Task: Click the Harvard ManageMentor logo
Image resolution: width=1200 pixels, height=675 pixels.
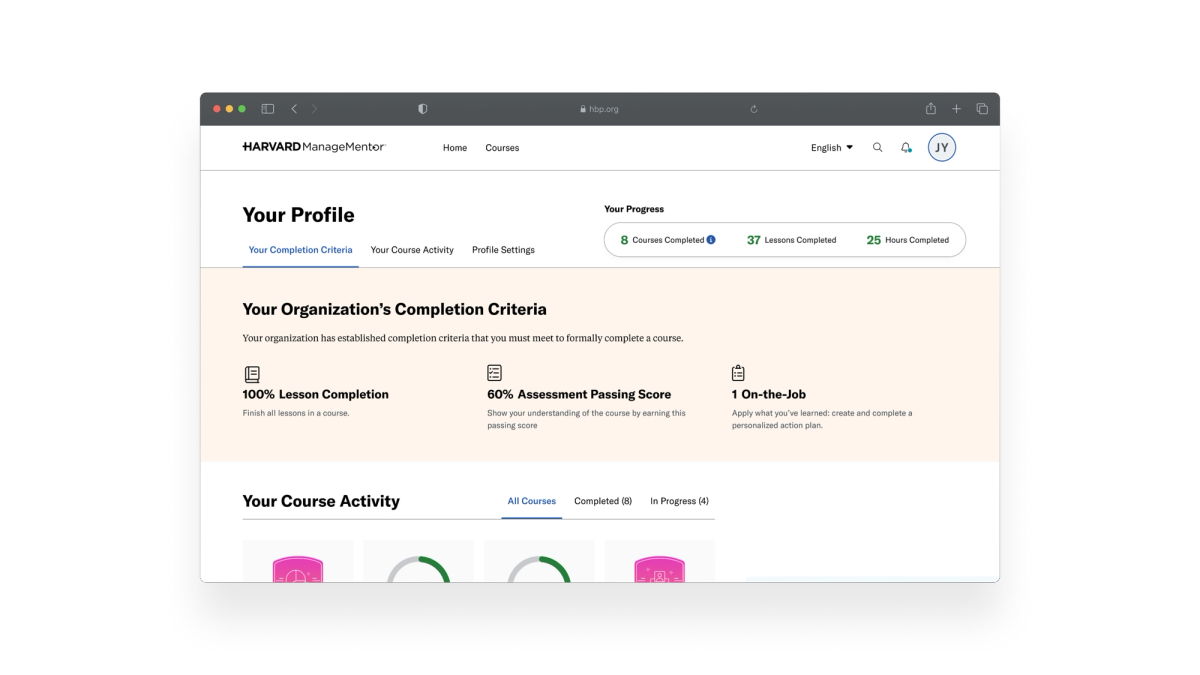Action: pyautogui.click(x=314, y=147)
